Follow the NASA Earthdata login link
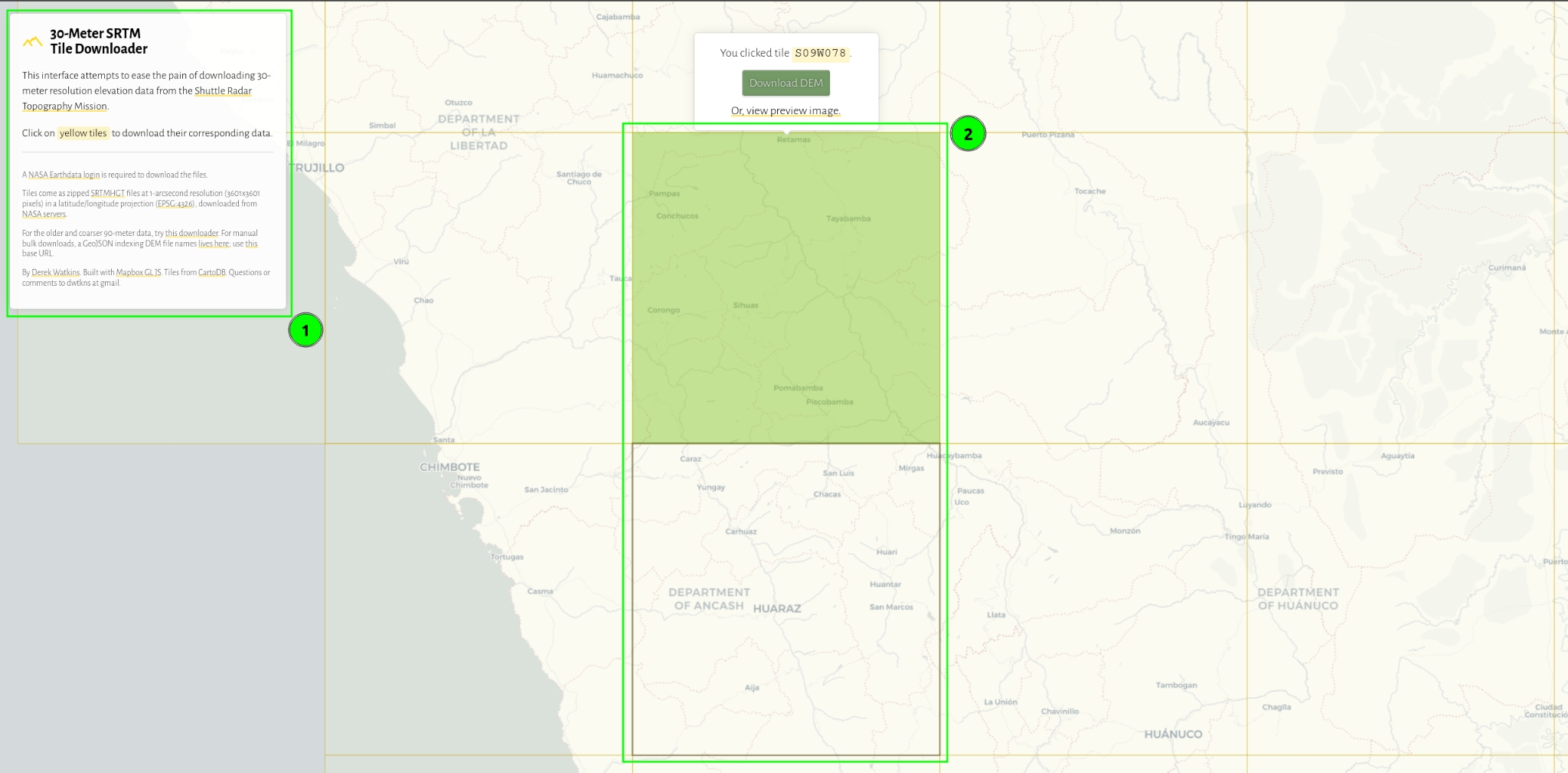The width and height of the screenshot is (1568, 773). click(64, 175)
